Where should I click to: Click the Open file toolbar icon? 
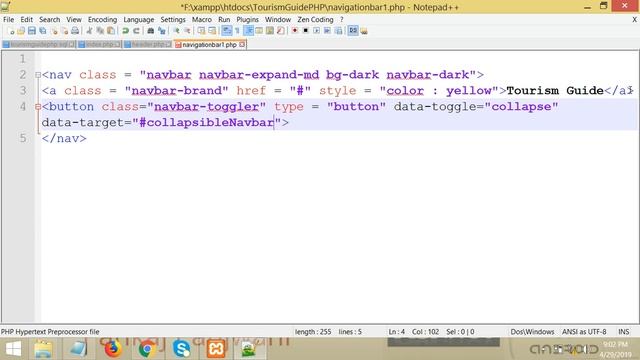tap(21, 31)
